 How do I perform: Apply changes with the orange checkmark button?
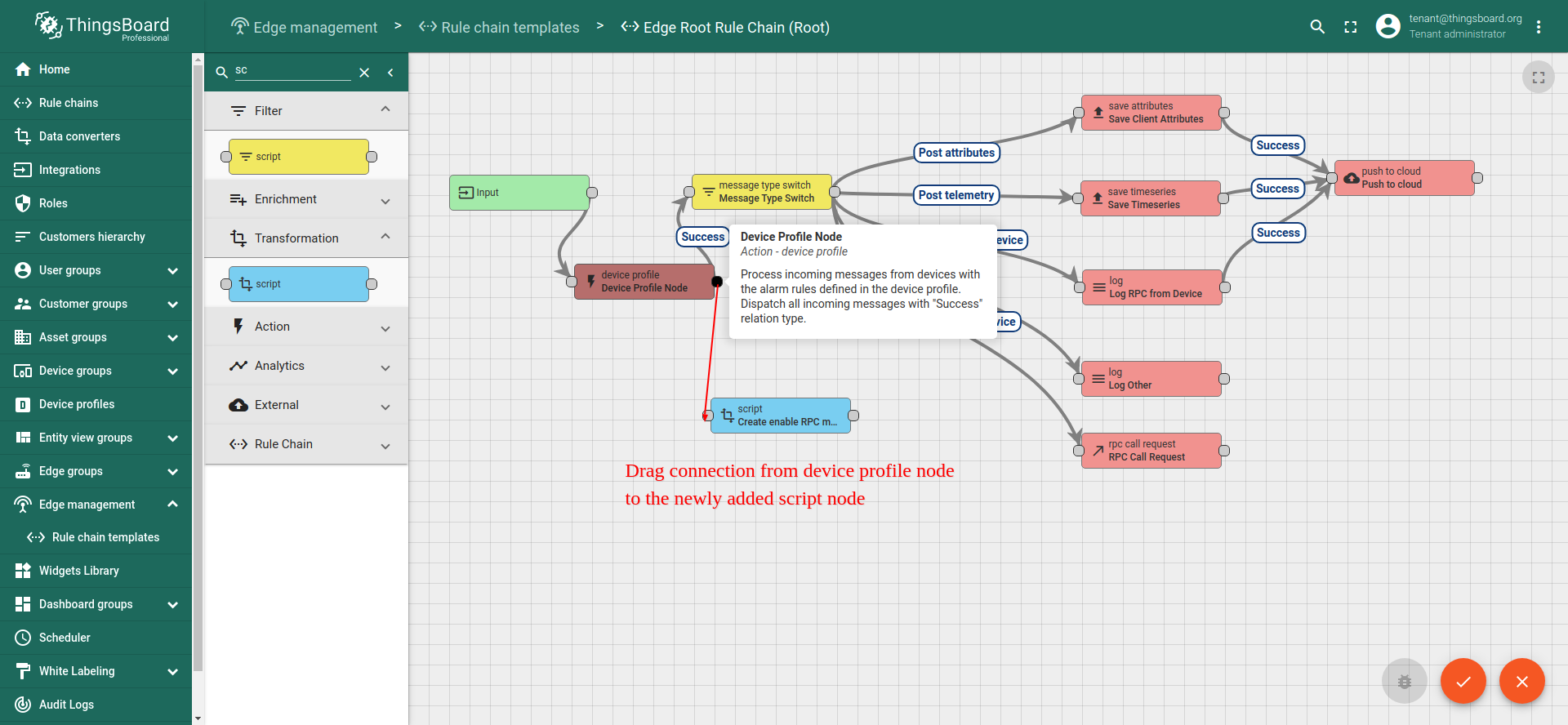pos(1463,681)
